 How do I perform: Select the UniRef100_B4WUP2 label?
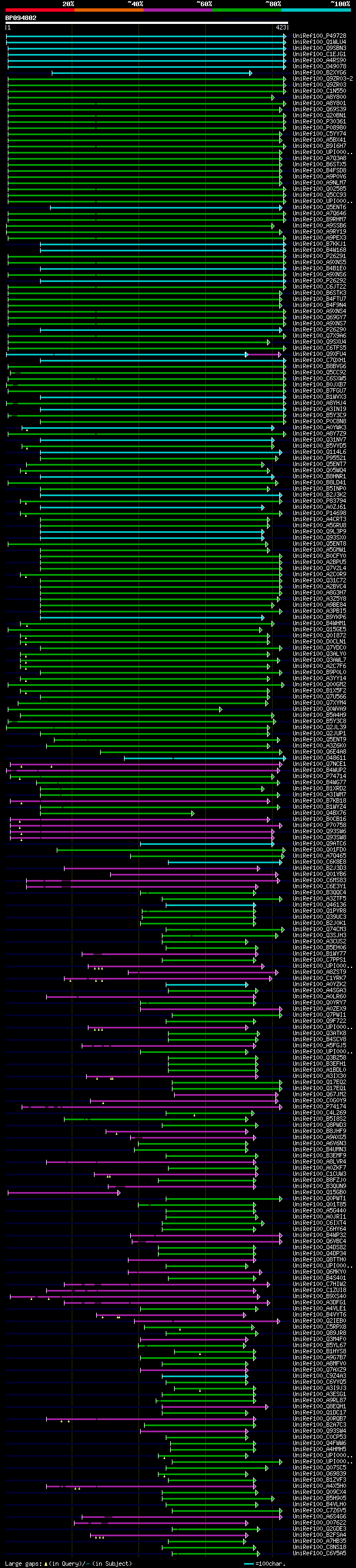tap(319, 770)
